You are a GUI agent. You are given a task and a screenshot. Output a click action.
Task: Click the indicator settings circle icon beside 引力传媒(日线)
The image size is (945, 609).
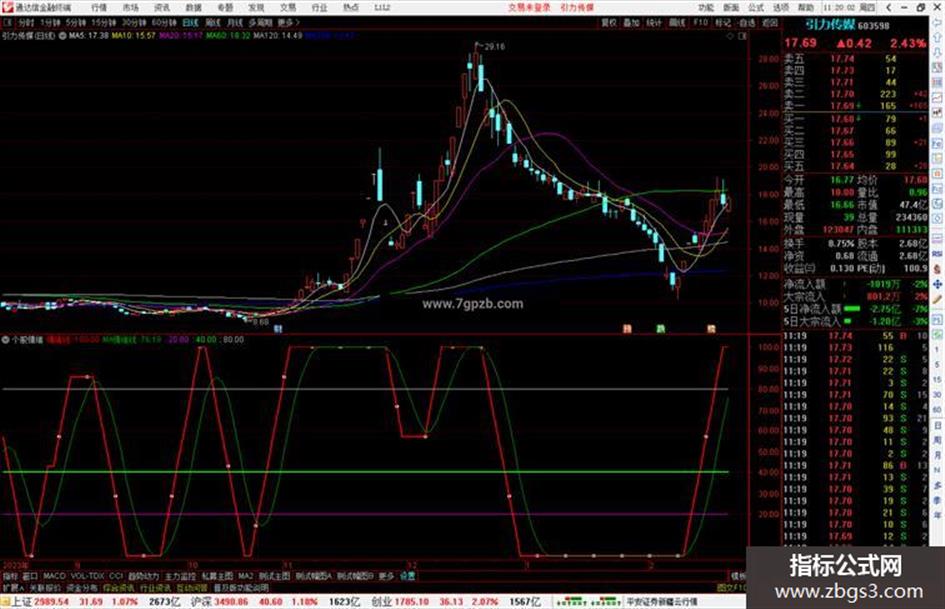(62, 36)
